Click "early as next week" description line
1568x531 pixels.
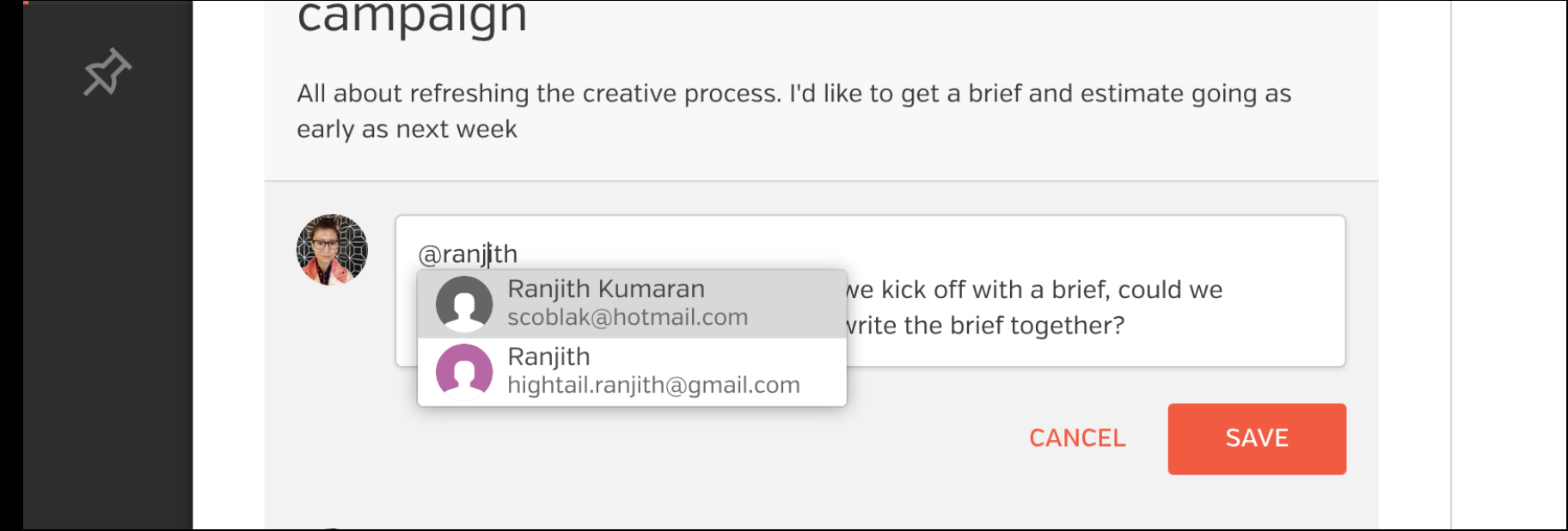pos(407,130)
